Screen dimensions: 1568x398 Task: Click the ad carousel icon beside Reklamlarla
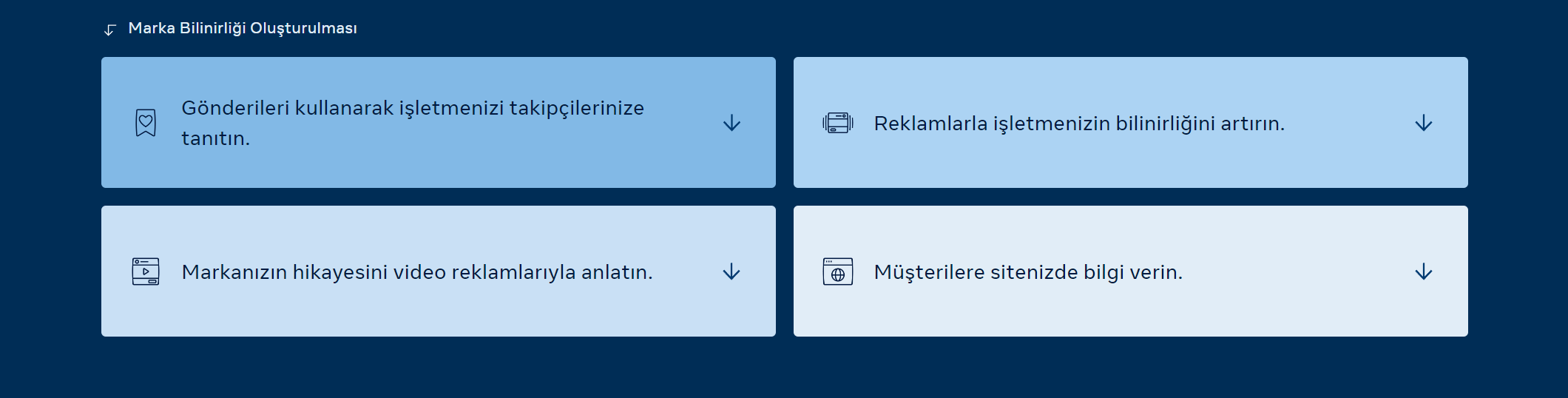tap(838, 123)
